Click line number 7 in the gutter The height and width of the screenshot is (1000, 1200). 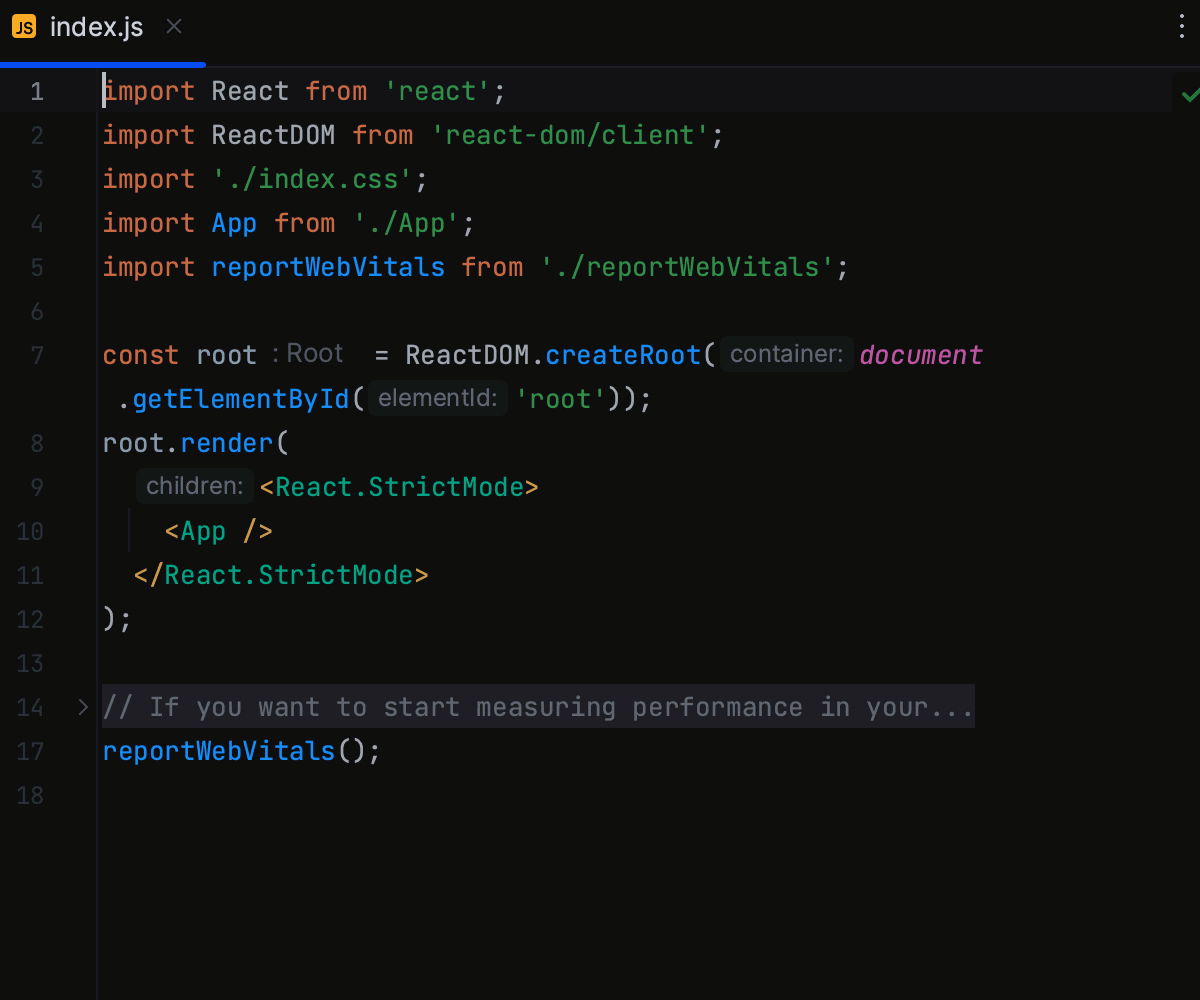(x=36, y=354)
